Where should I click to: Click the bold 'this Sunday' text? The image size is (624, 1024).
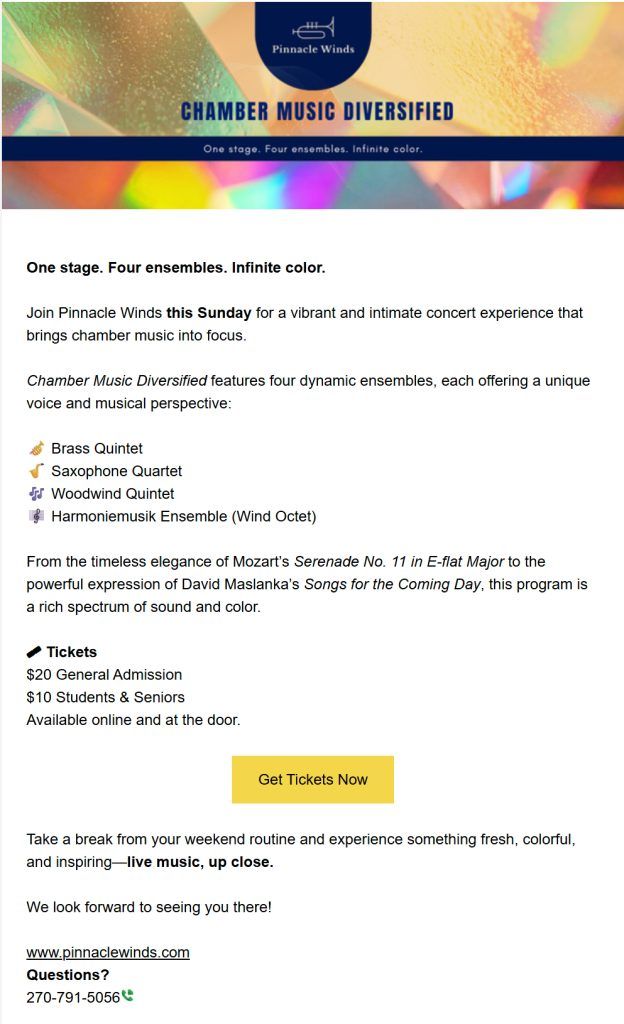point(209,313)
